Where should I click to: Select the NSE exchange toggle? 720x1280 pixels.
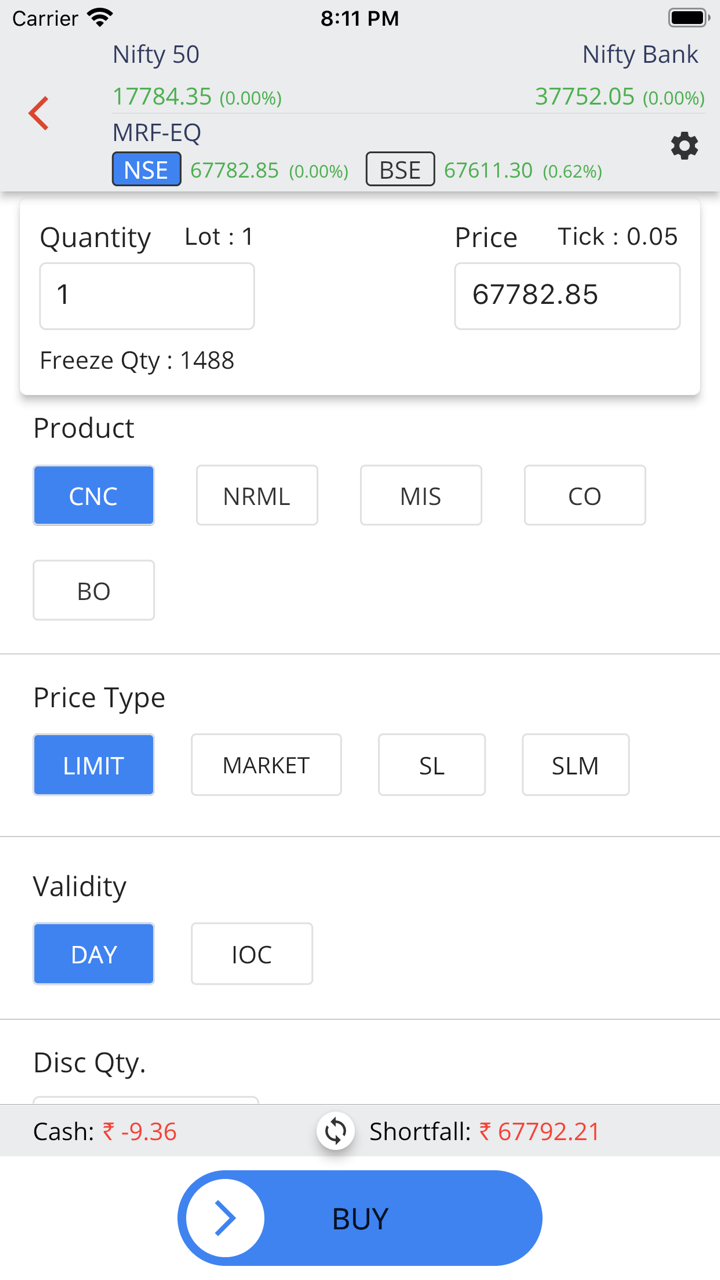point(146,170)
